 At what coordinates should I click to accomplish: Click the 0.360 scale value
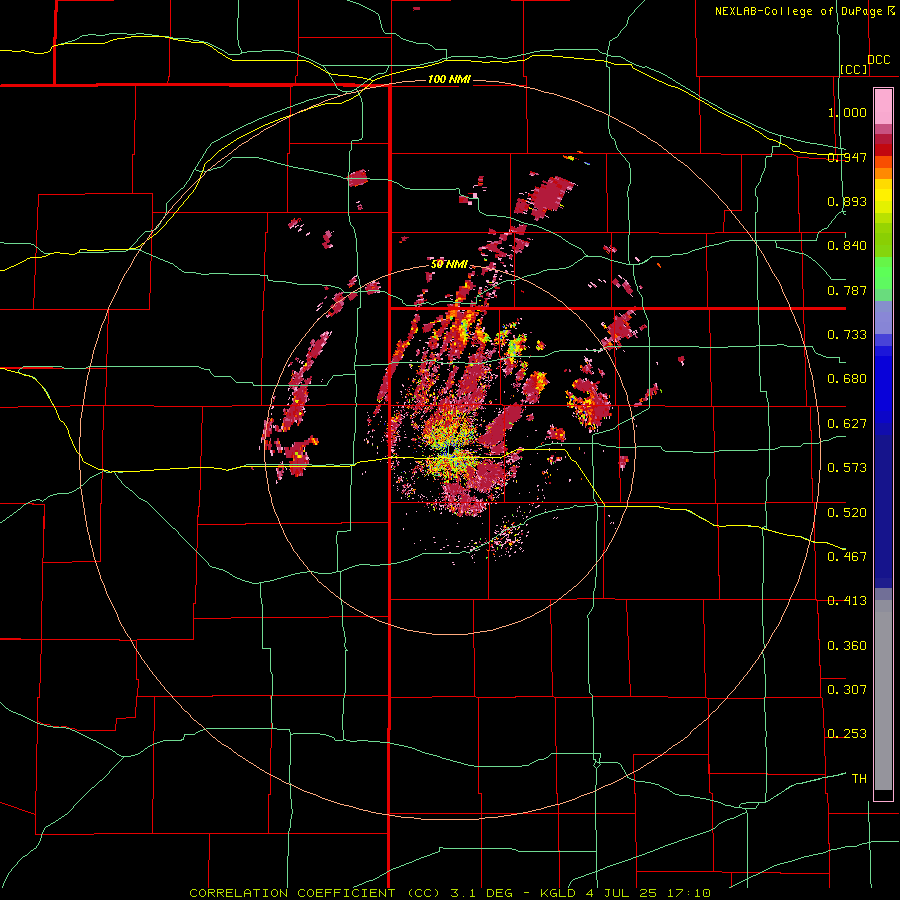[x=847, y=646]
